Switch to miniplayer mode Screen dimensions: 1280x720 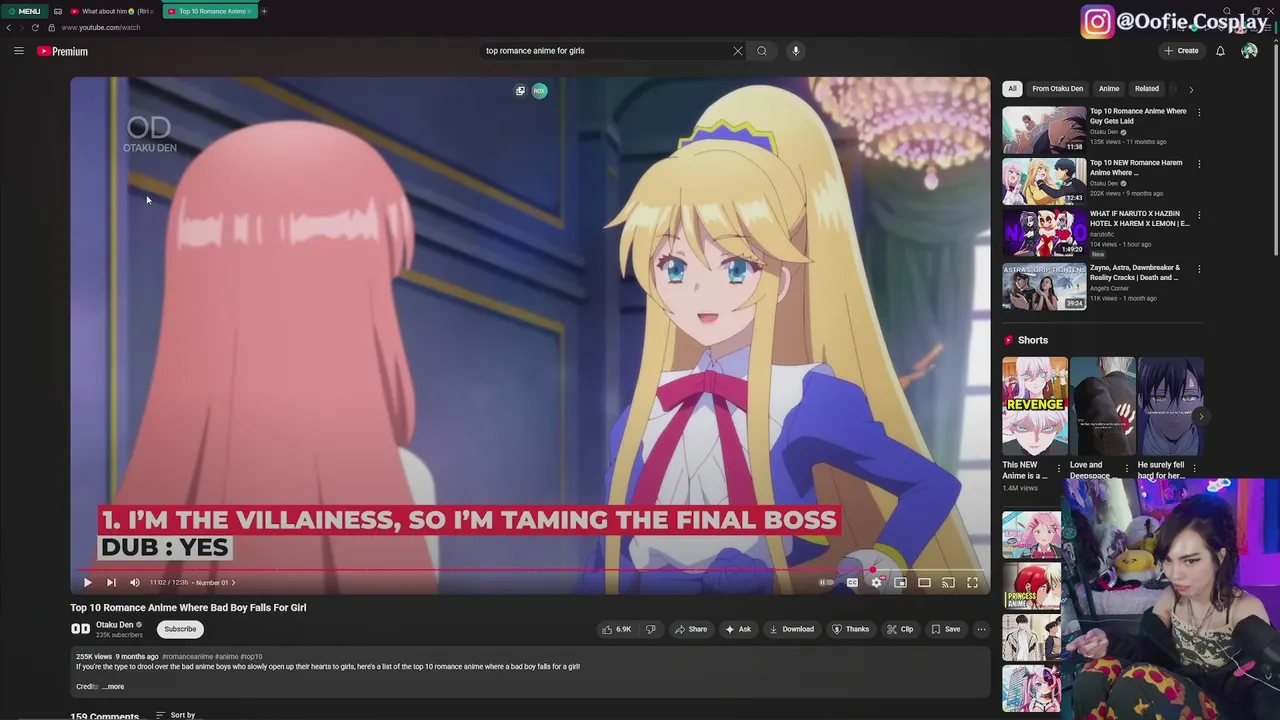click(900, 582)
